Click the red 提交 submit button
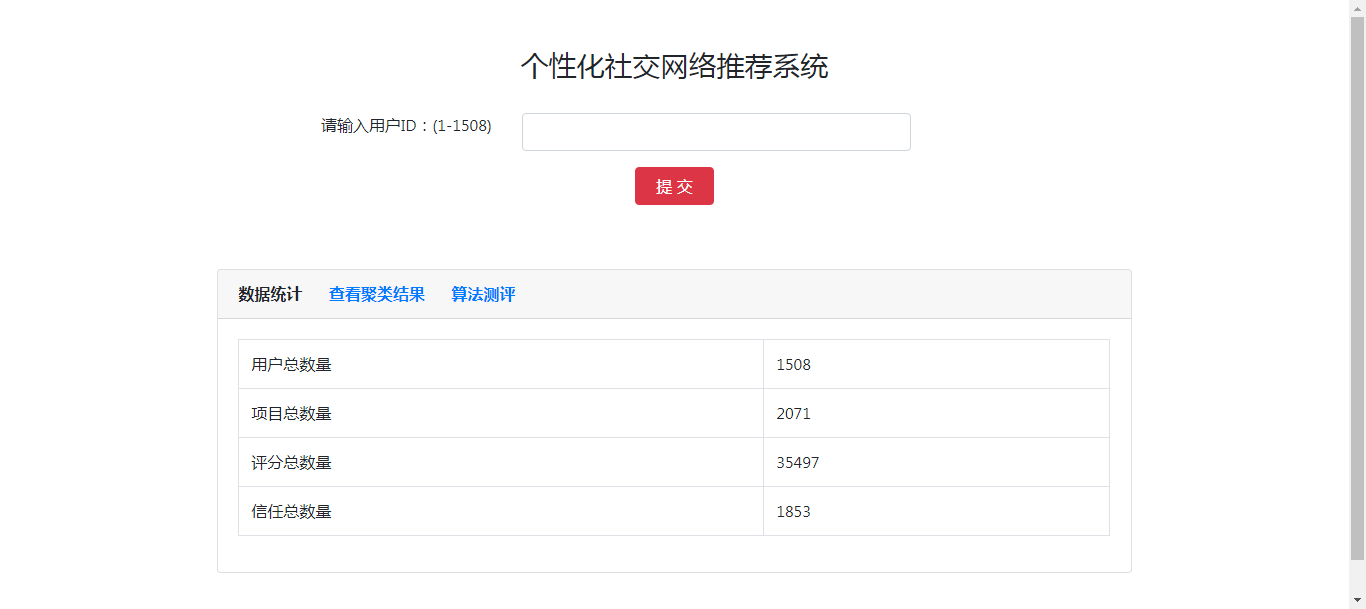Viewport: 1366px width, 609px height. [674, 186]
